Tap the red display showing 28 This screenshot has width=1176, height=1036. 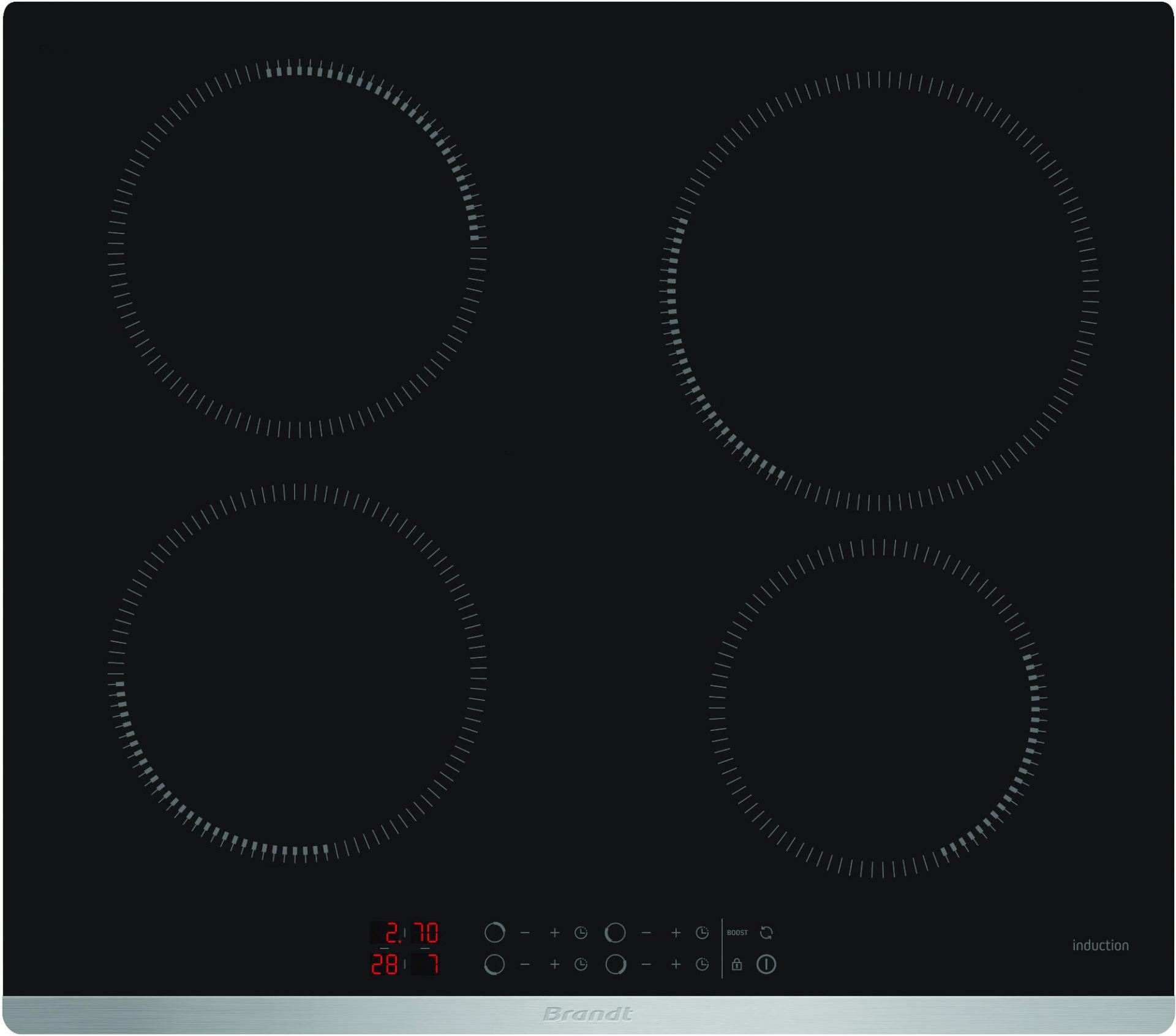(x=385, y=964)
